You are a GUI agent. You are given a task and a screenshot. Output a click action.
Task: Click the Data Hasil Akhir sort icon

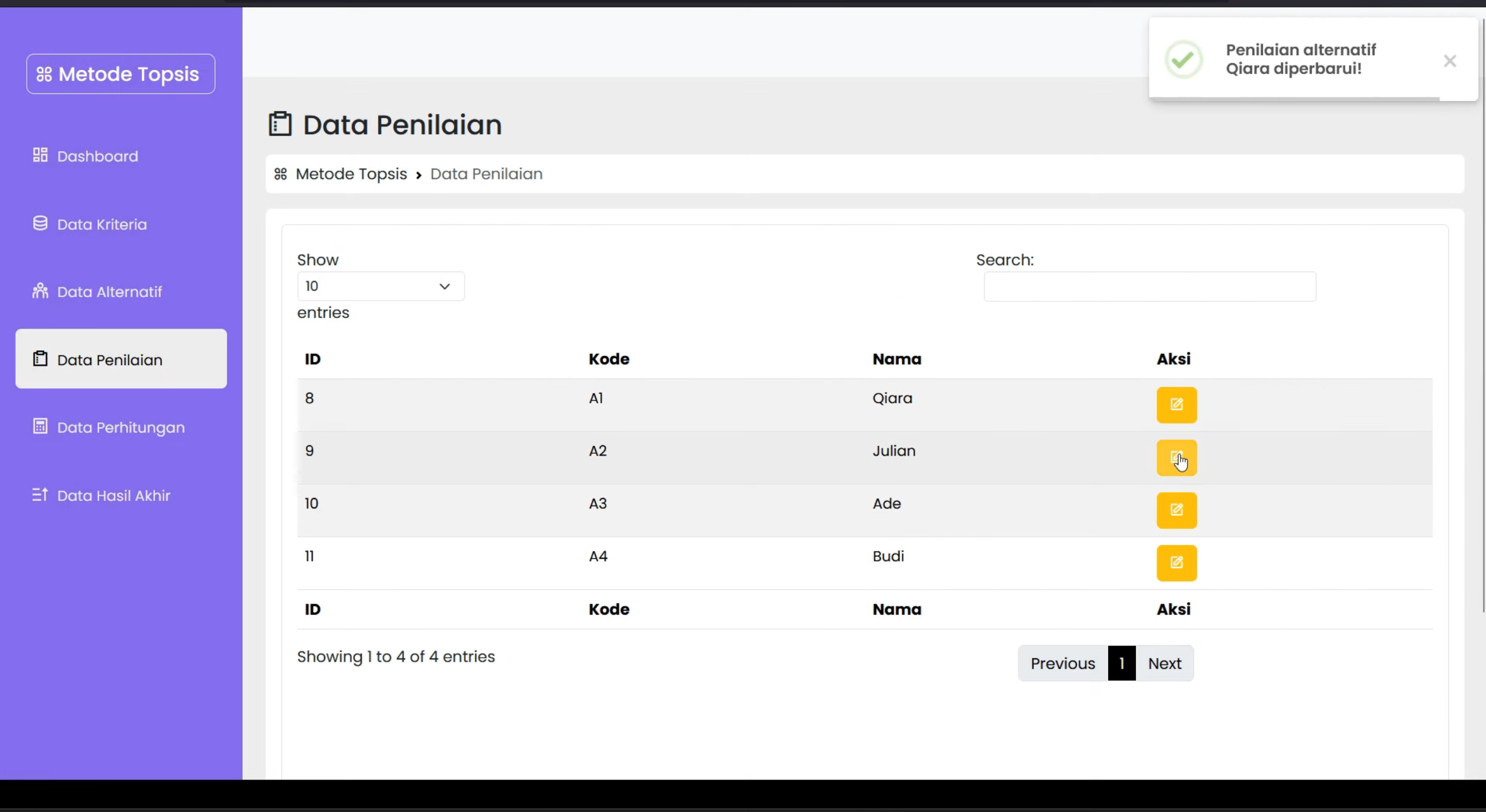click(40, 495)
